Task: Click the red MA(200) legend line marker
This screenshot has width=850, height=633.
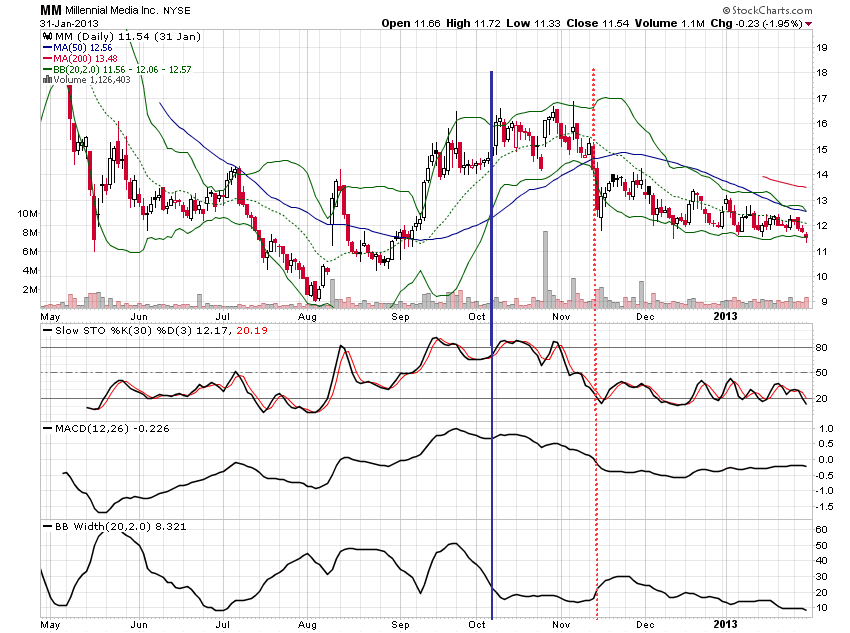Action: click(x=48, y=59)
